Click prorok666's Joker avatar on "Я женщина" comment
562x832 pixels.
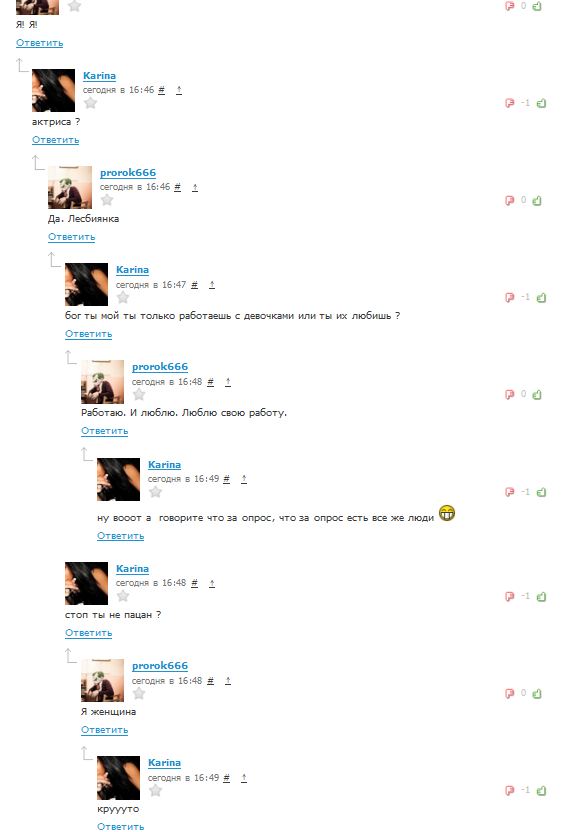pos(102,681)
